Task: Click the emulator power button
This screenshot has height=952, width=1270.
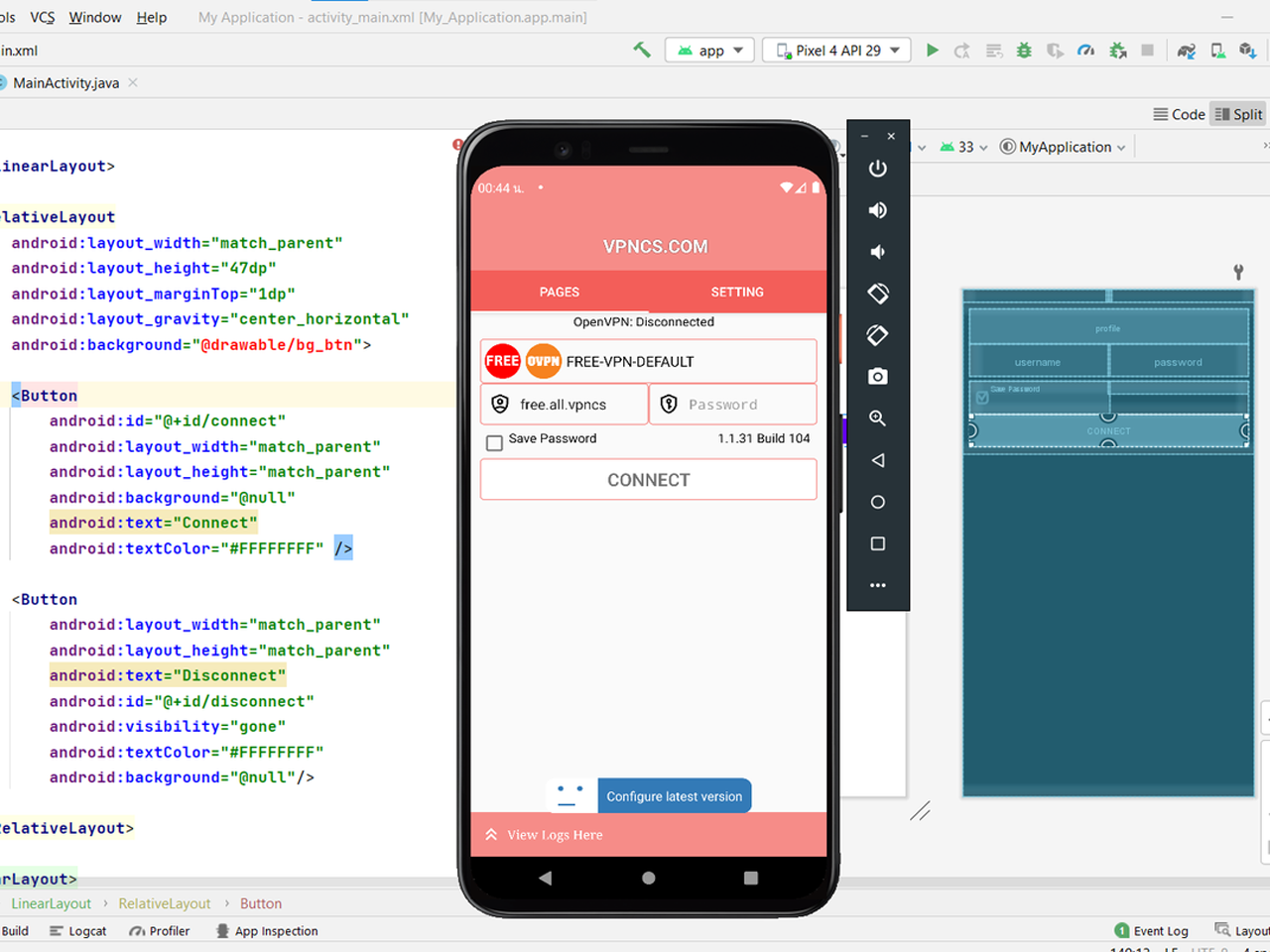Action: tap(877, 169)
